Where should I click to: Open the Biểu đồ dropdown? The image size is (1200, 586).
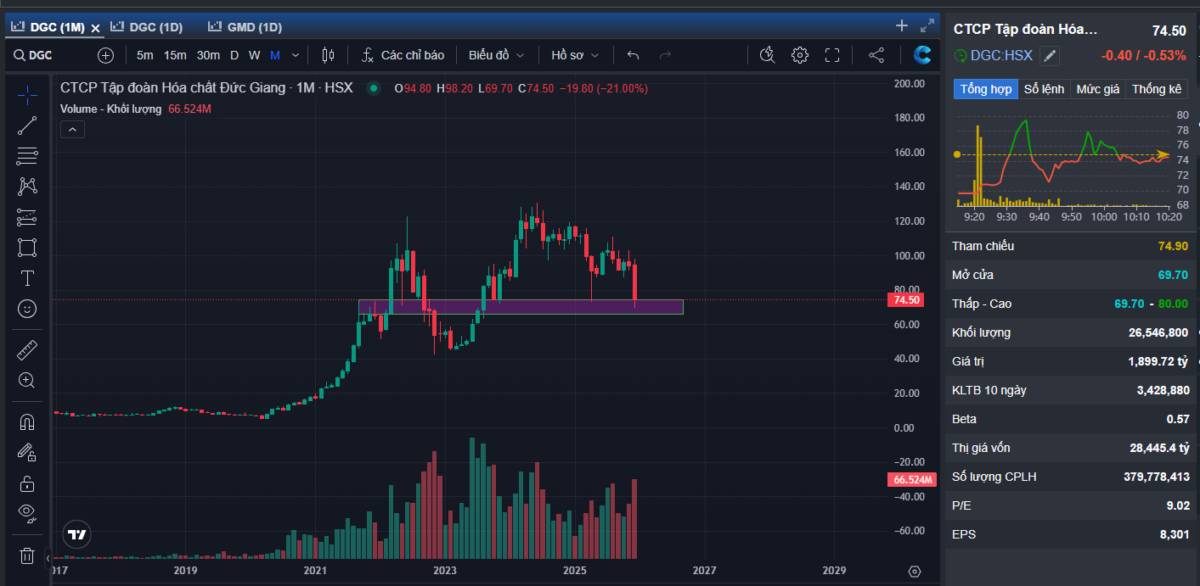click(x=495, y=55)
